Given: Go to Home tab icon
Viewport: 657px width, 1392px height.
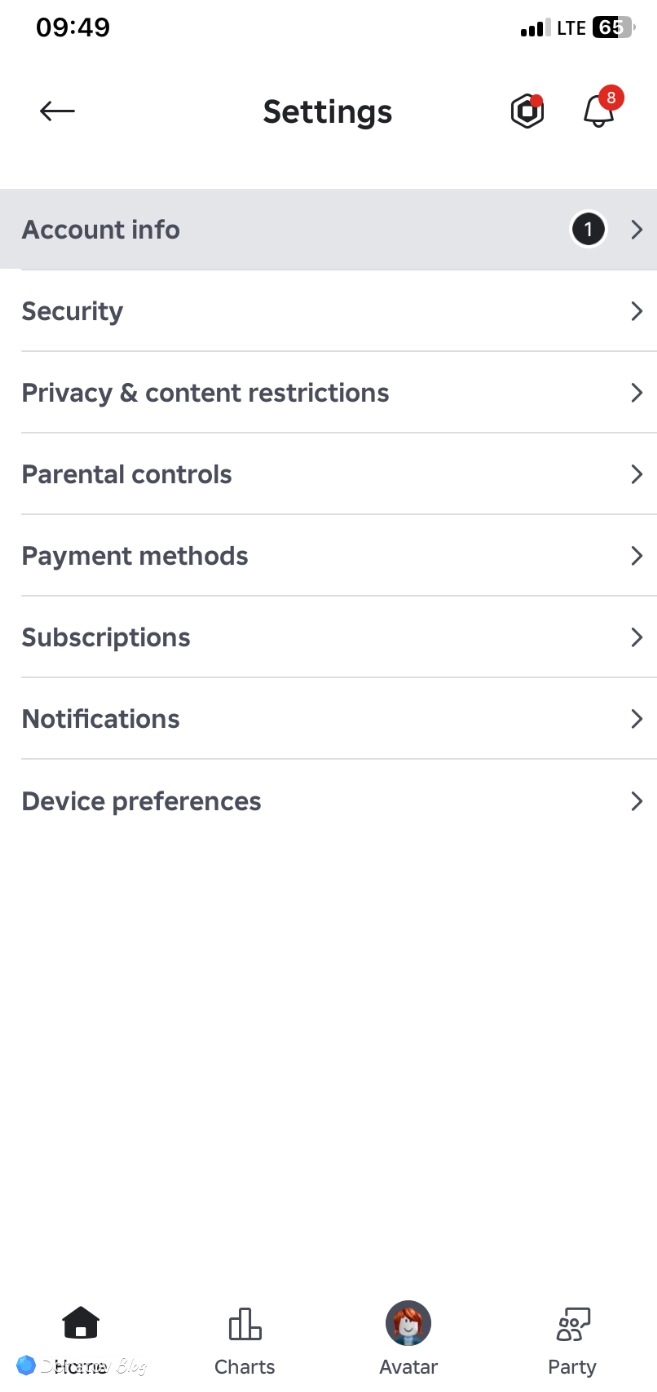Looking at the screenshot, I should tap(81, 1324).
